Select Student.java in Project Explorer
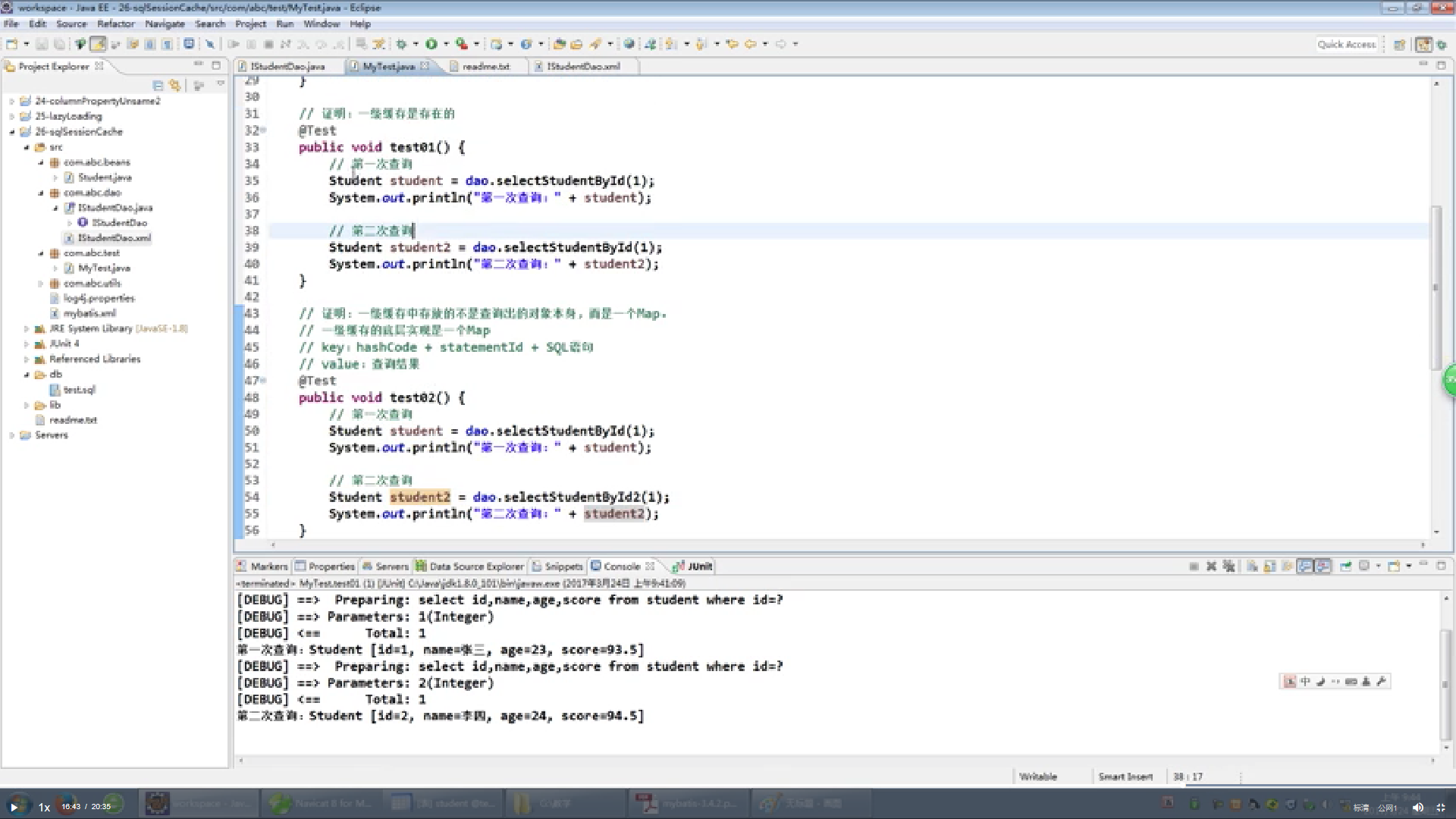Viewport: 1456px width, 819px height. pyautogui.click(x=105, y=177)
